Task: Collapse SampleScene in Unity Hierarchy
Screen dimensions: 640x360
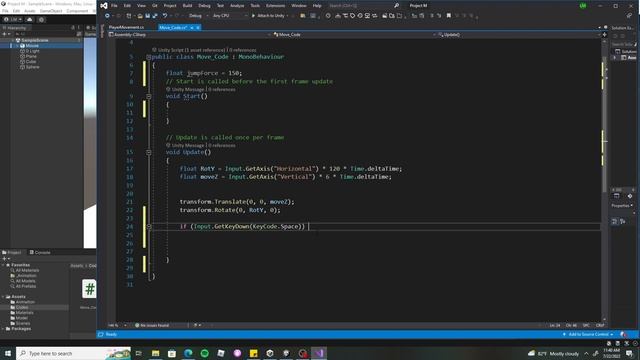Action: click(x=13, y=40)
